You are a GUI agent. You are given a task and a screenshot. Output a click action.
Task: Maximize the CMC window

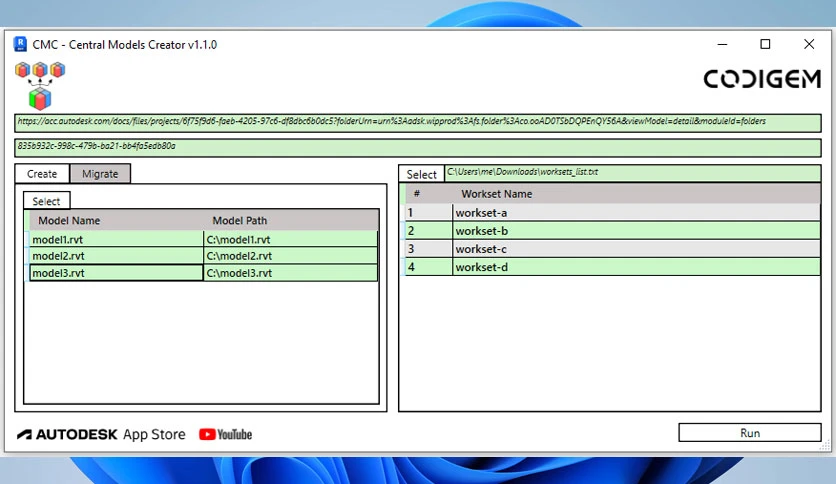point(765,44)
